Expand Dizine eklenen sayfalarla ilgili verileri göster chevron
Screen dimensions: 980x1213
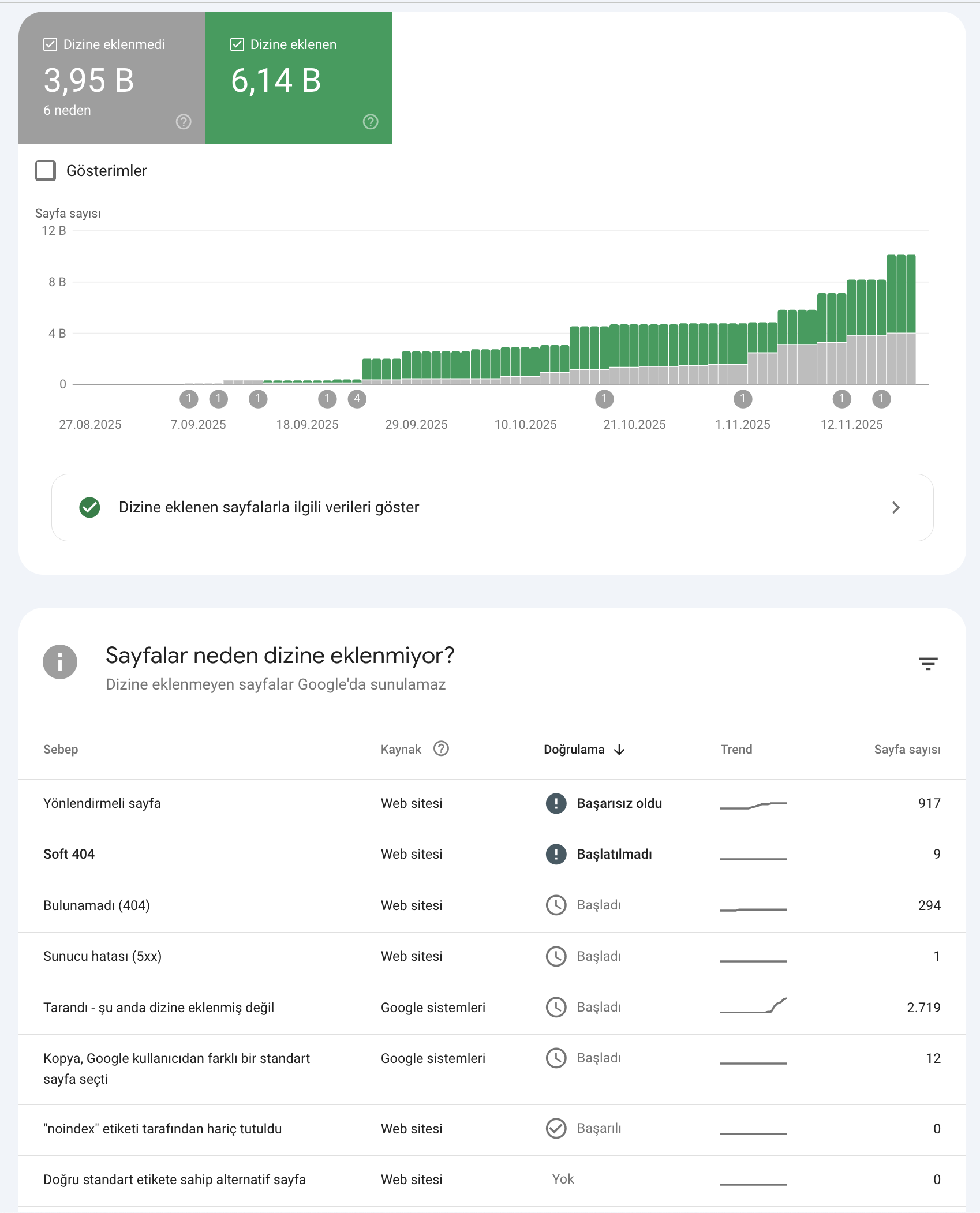pos(896,507)
